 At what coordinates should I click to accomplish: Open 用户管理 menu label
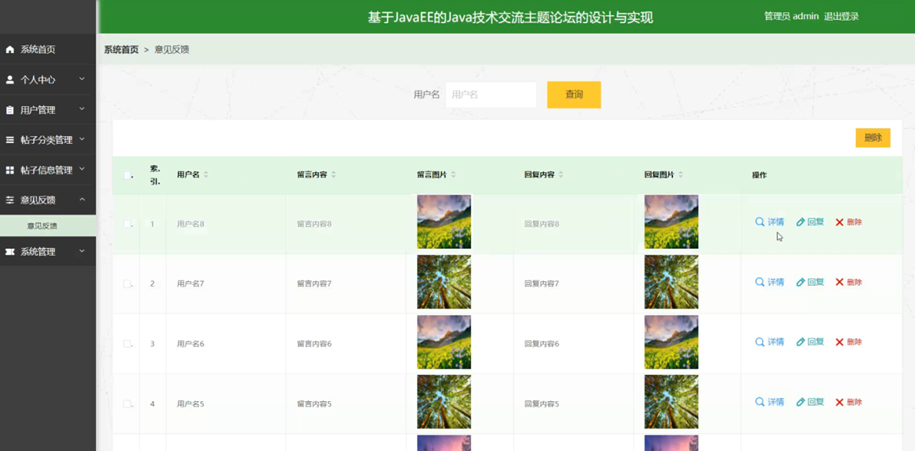point(38,110)
